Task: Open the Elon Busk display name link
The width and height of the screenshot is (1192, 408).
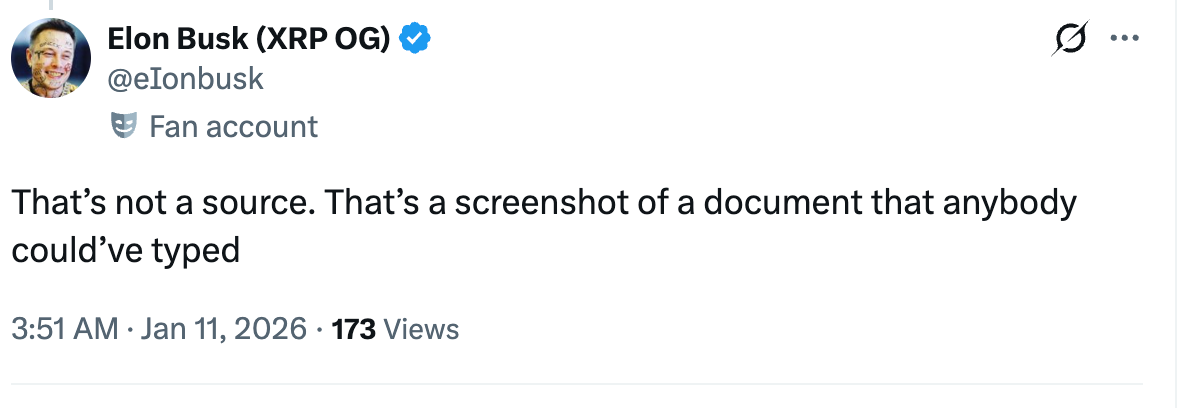Action: [x=180, y=39]
